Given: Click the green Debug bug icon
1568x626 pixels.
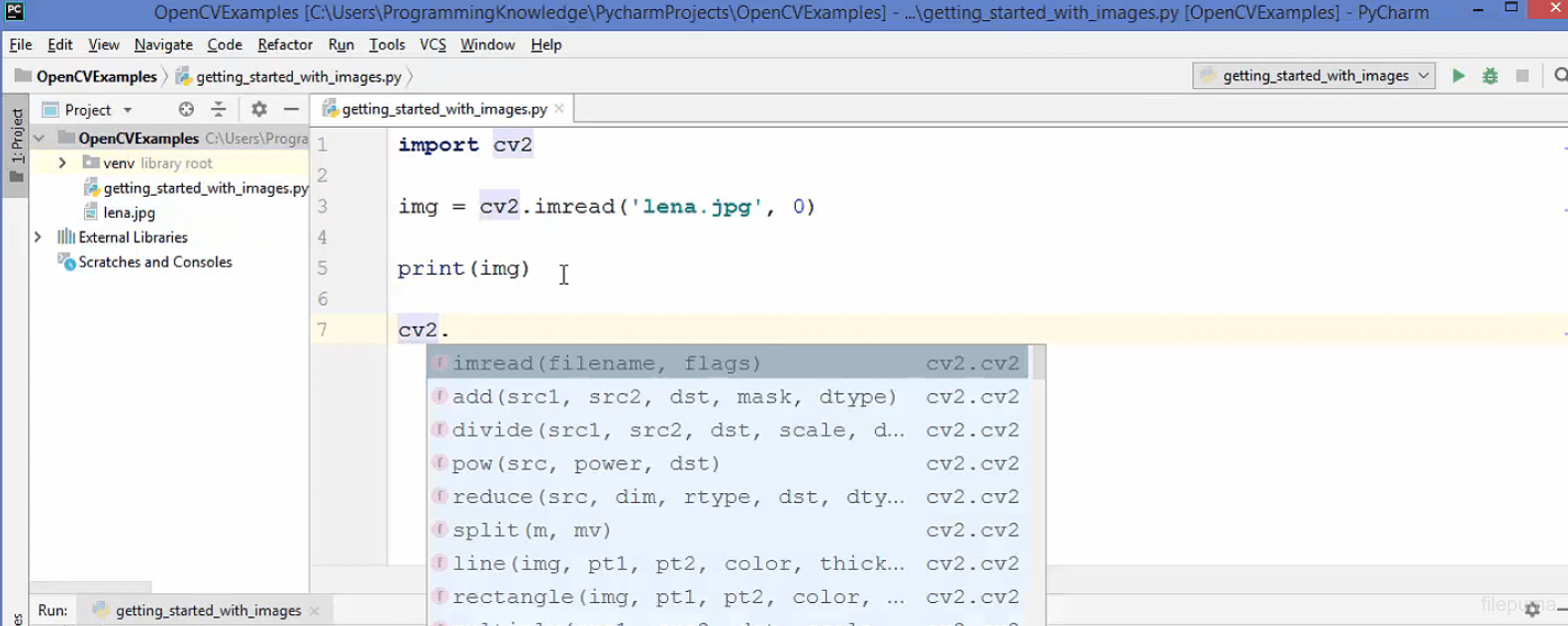Looking at the screenshot, I should (1490, 76).
